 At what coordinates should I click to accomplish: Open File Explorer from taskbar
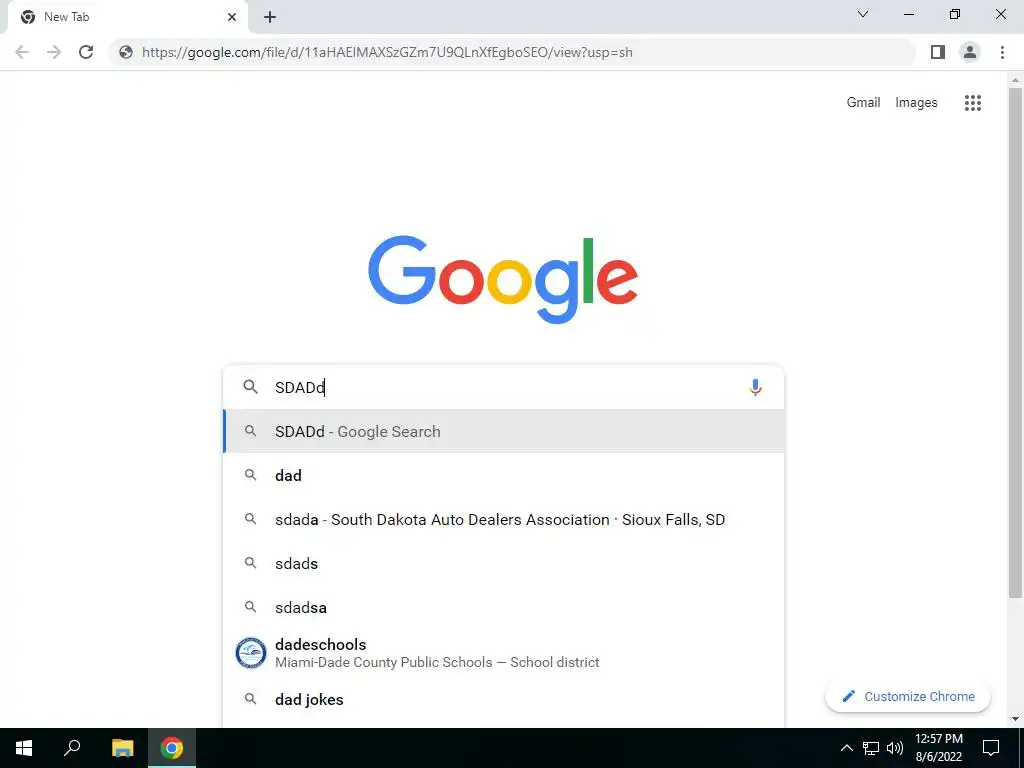click(x=123, y=748)
